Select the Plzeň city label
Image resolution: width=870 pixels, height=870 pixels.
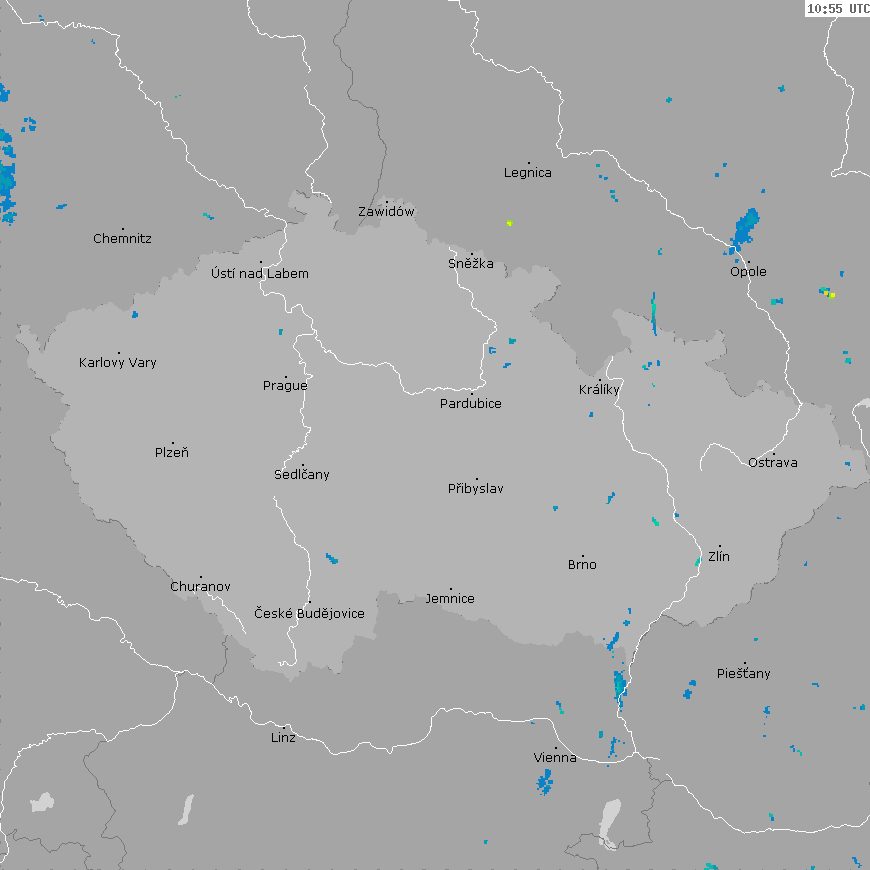click(172, 453)
